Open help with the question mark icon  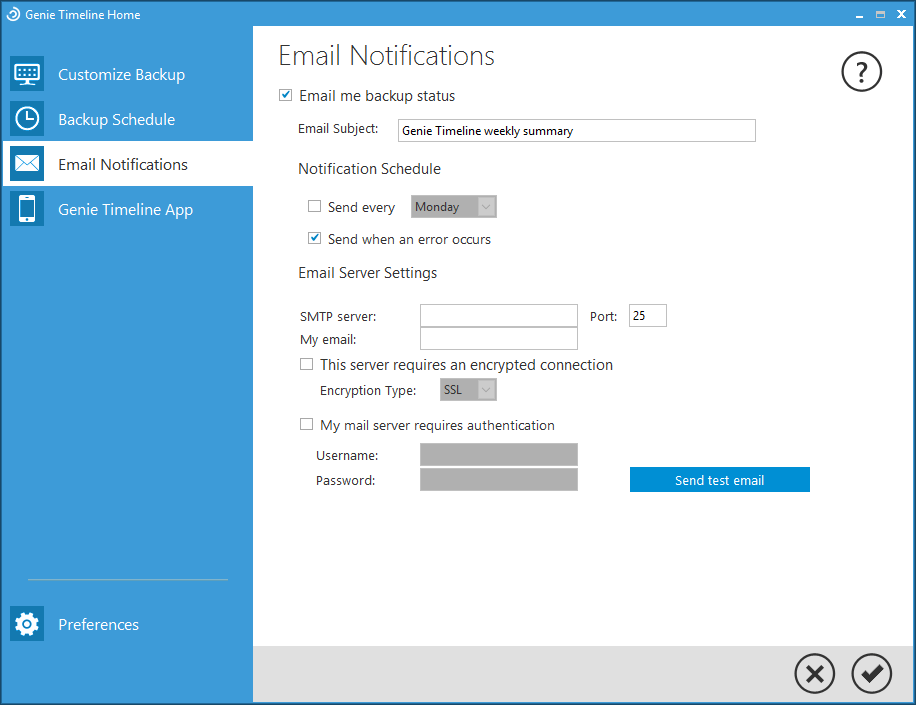[861, 72]
